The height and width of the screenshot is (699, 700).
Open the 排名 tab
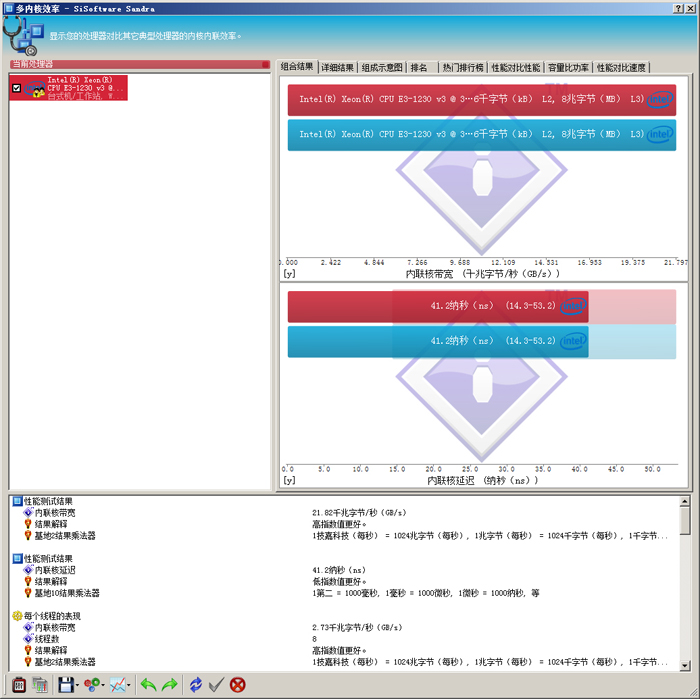(x=422, y=68)
